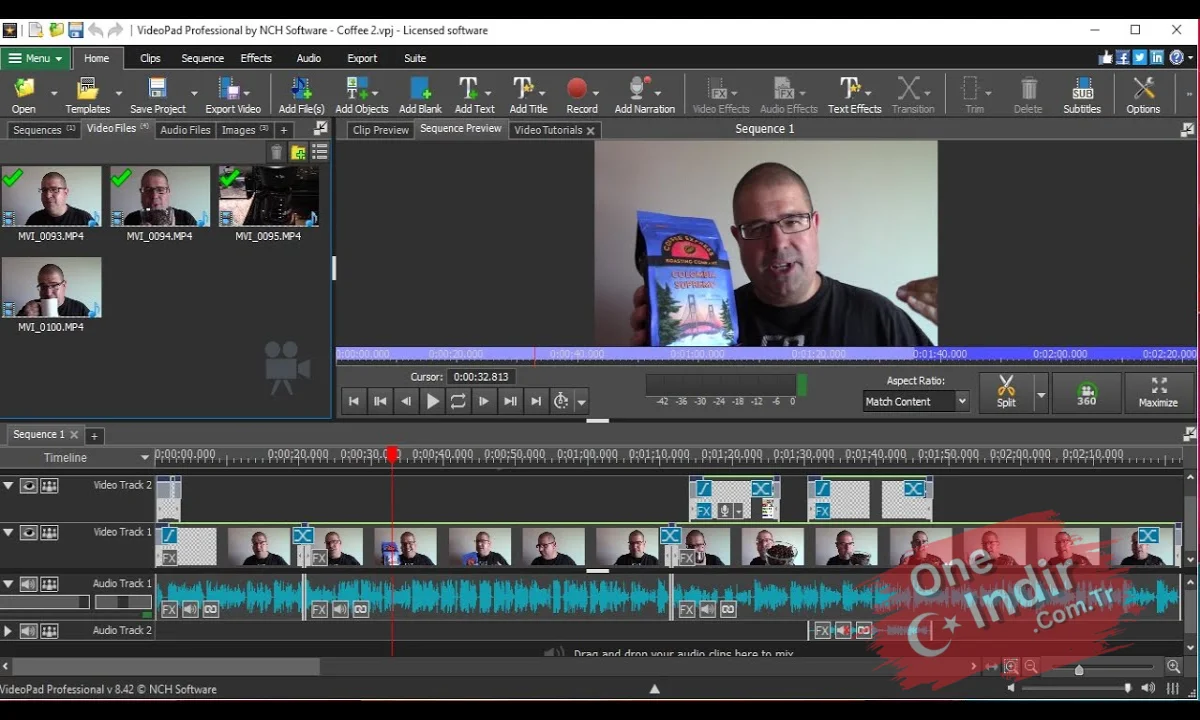1200x720 pixels.
Task: Hide Video Track 2 with the eye icon
Action: [28, 486]
